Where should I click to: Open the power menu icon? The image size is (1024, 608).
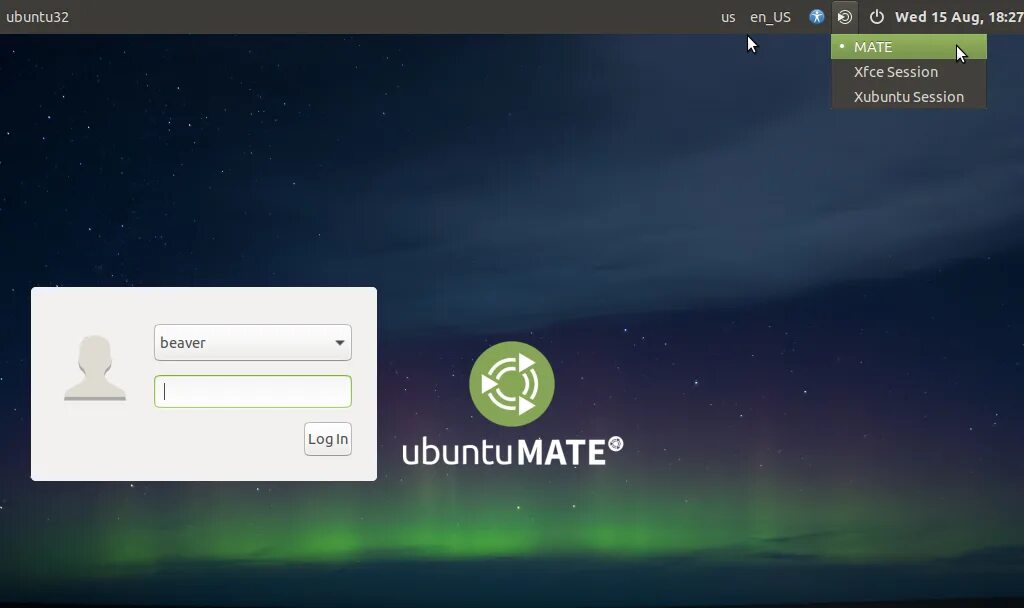[x=876, y=17]
